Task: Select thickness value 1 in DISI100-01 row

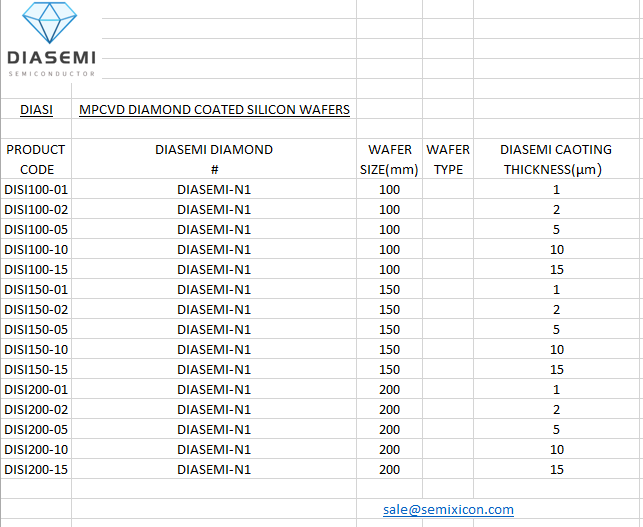Action: [x=556, y=189]
